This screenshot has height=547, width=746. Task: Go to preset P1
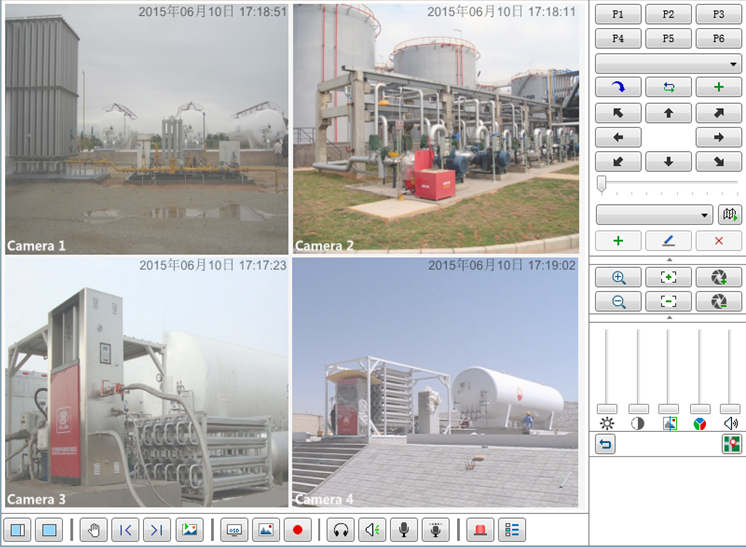coord(618,14)
